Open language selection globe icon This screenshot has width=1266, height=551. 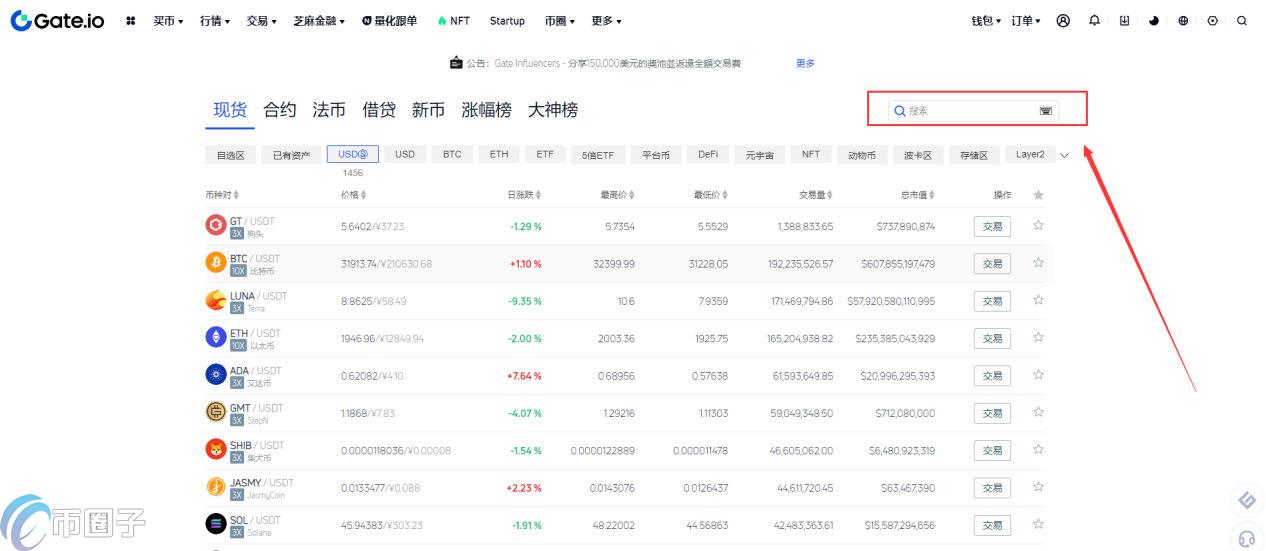coord(1183,20)
